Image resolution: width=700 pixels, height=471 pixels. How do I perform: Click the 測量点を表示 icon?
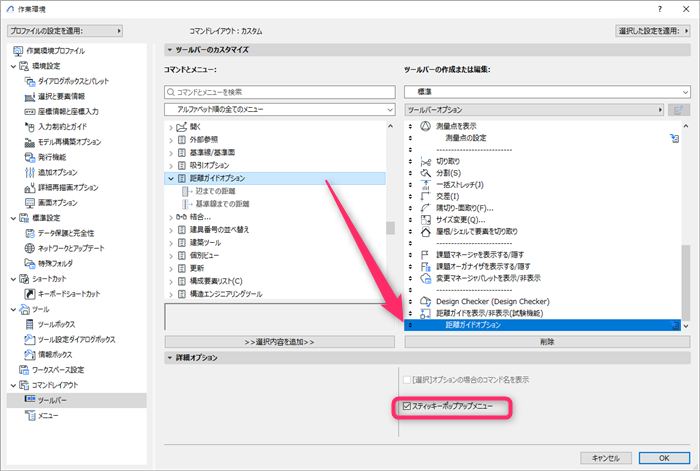click(426, 126)
